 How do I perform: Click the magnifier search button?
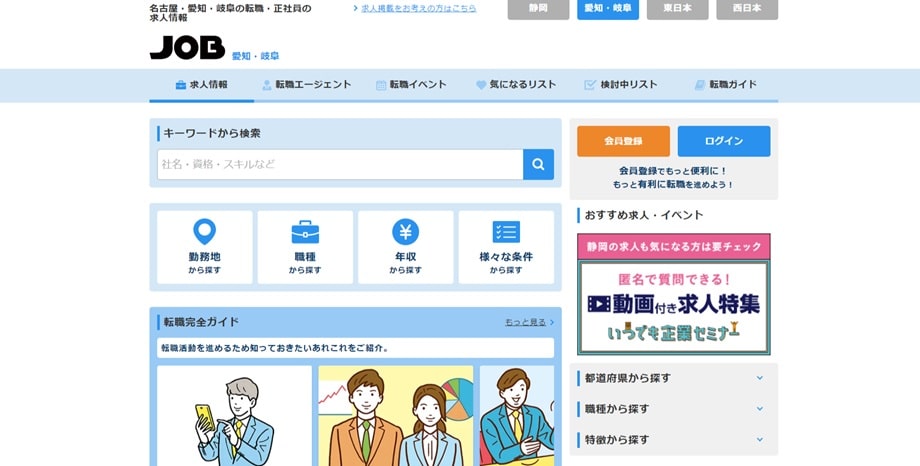538,164
